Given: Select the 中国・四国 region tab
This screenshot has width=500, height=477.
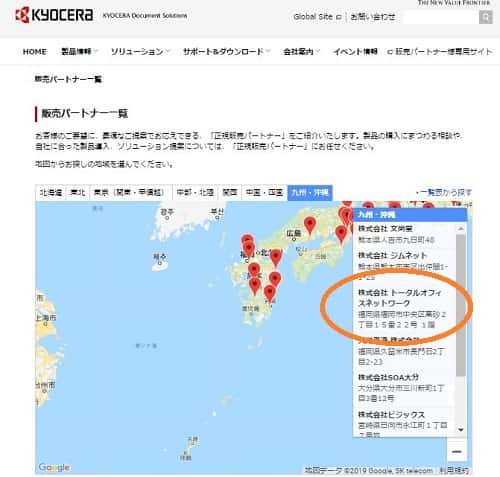Looking at the screenshot, I should pyautogui.click(x=264, y=192).
